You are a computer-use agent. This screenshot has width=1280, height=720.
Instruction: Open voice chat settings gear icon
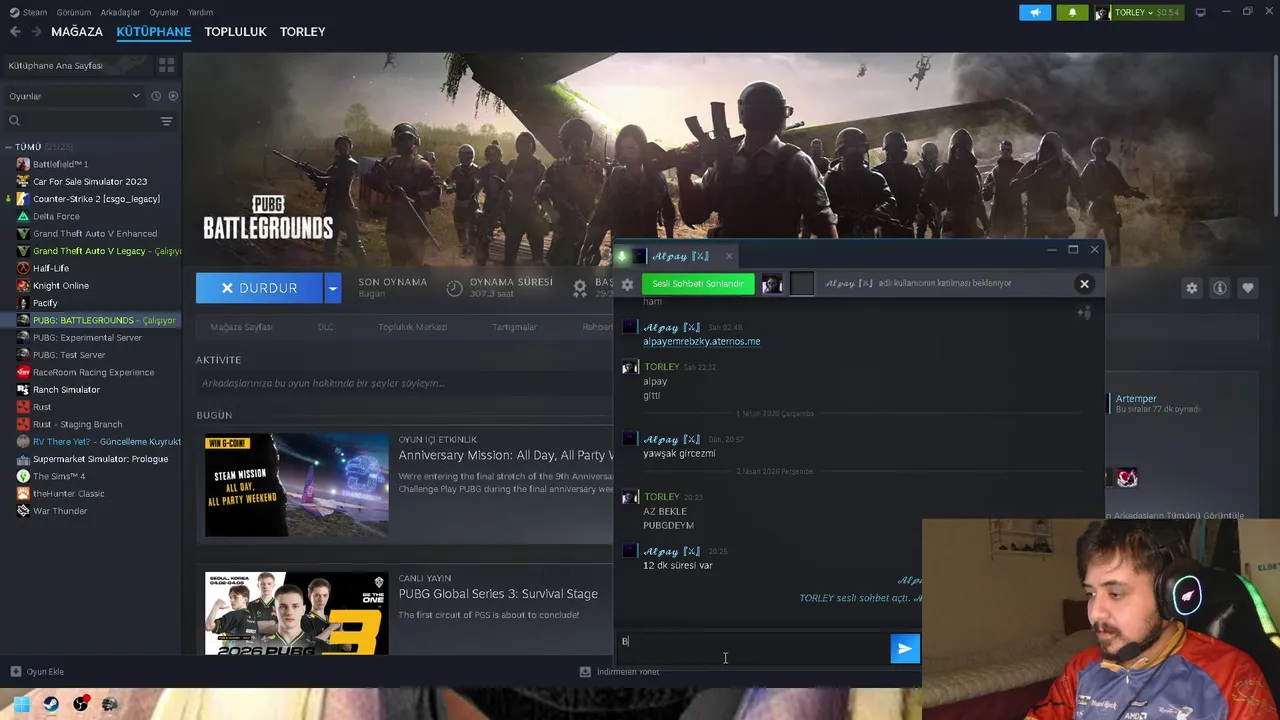(x=627, y=284)
